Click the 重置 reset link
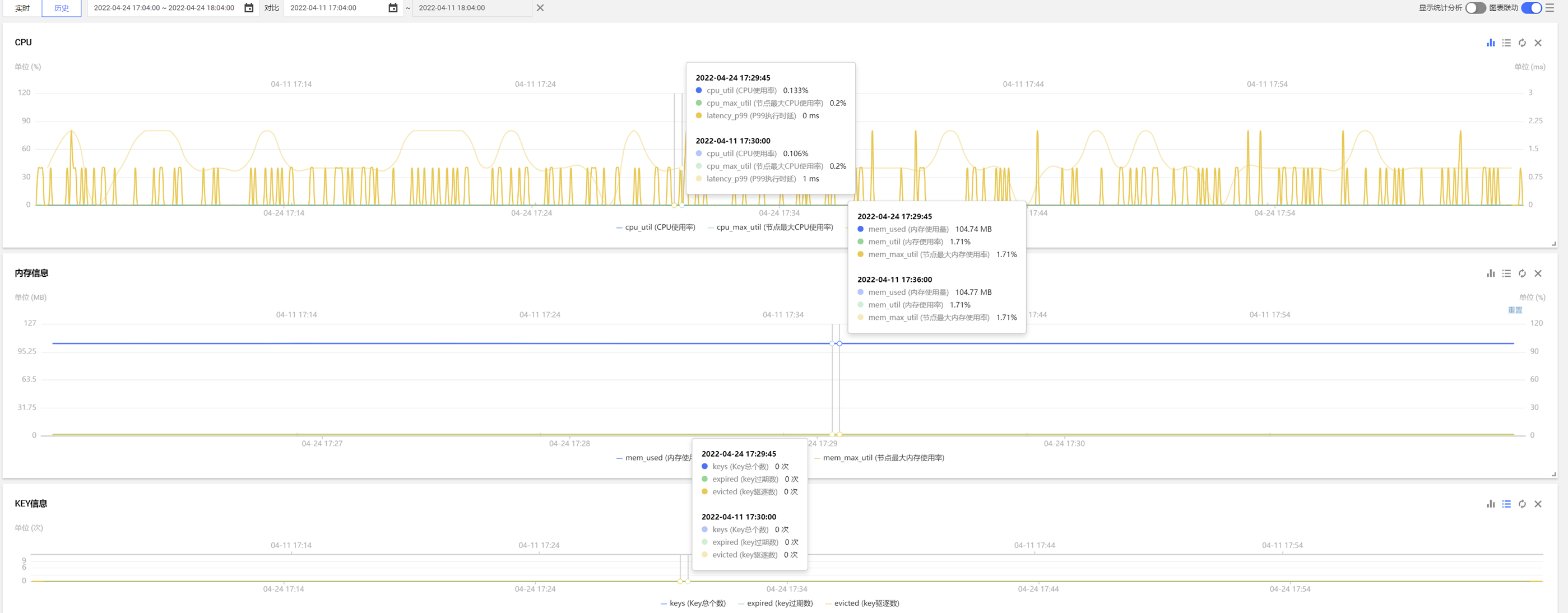 (1514, 310)
